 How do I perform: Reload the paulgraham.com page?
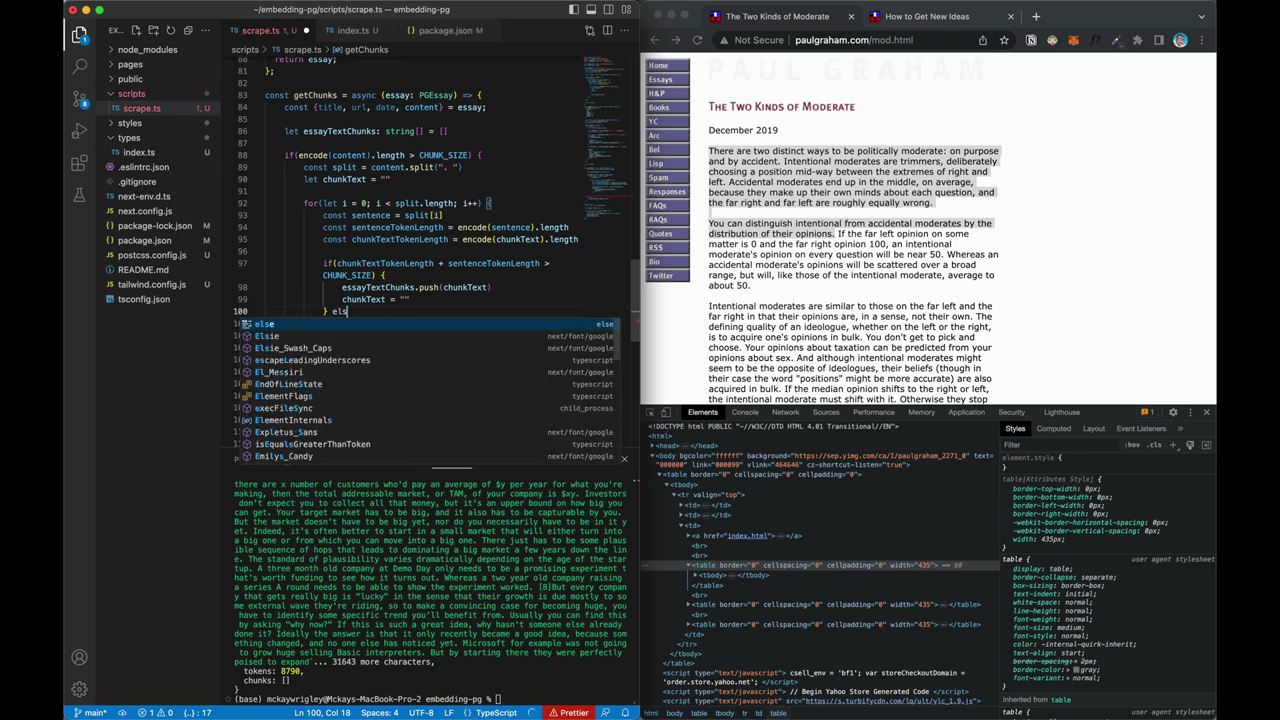pyautogui.click(x=697, y=41)
